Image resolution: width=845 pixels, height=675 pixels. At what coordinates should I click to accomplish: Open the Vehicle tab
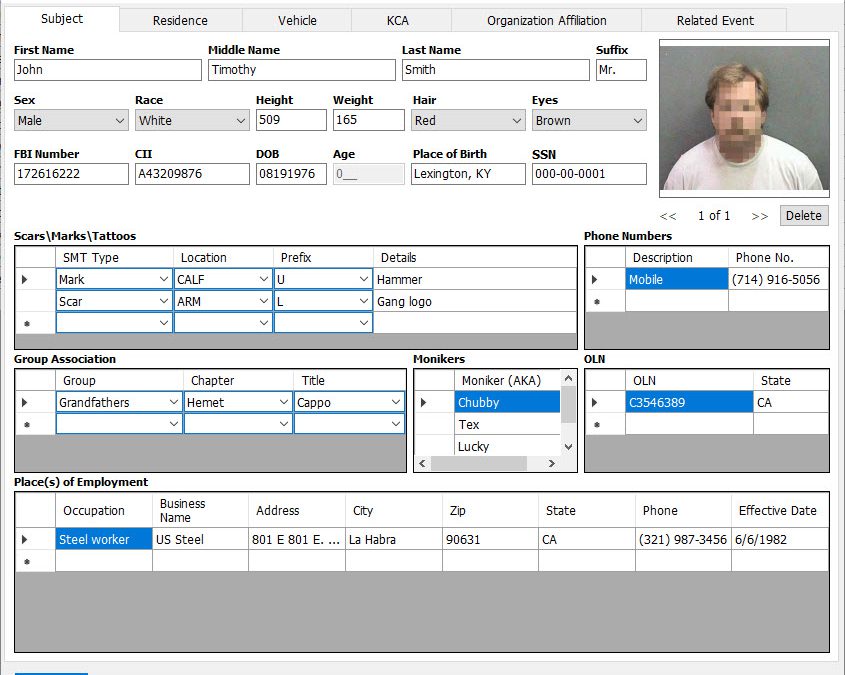pos(297,20)
